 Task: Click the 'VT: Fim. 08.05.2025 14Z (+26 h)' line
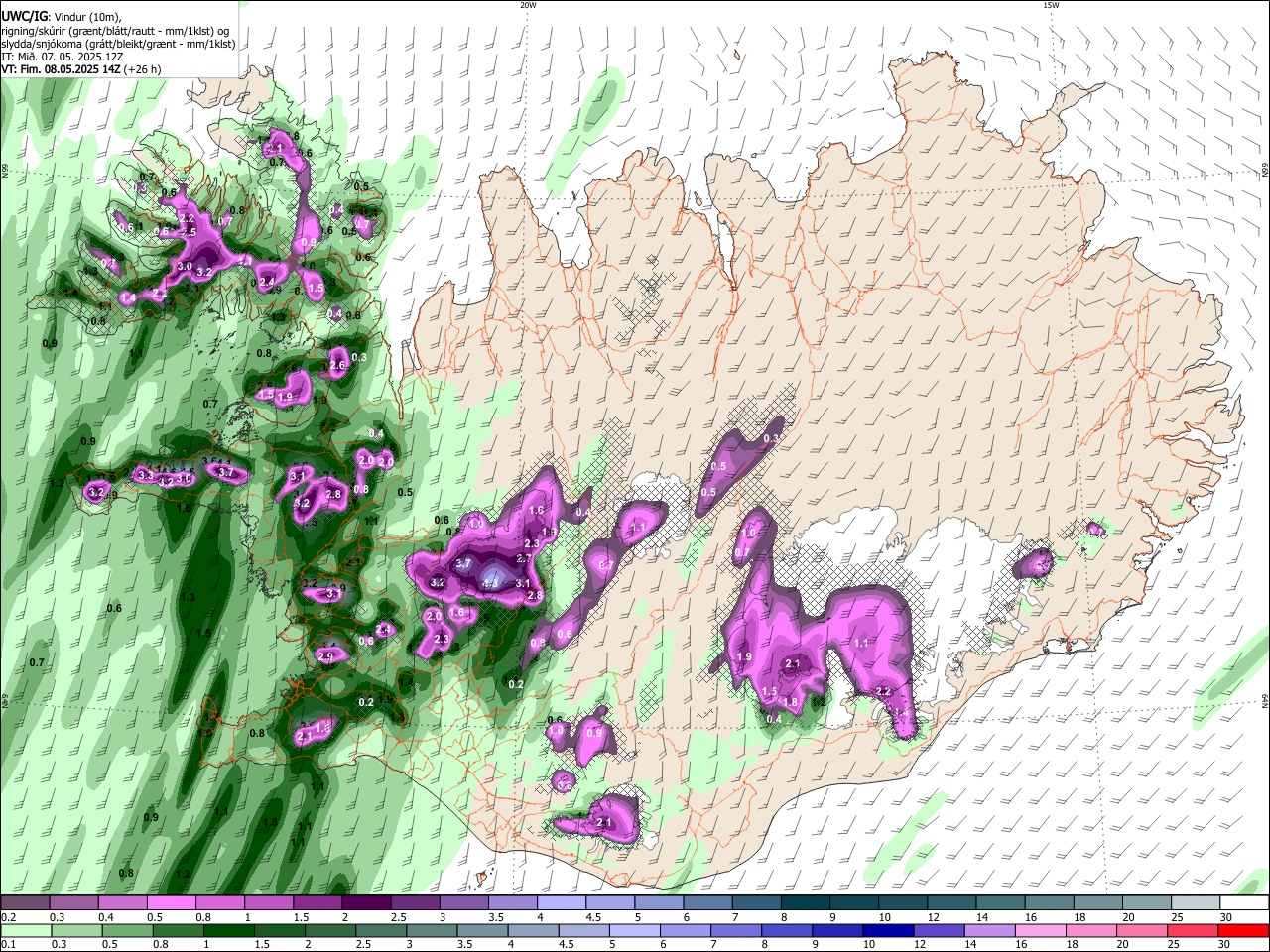point(81,69)
